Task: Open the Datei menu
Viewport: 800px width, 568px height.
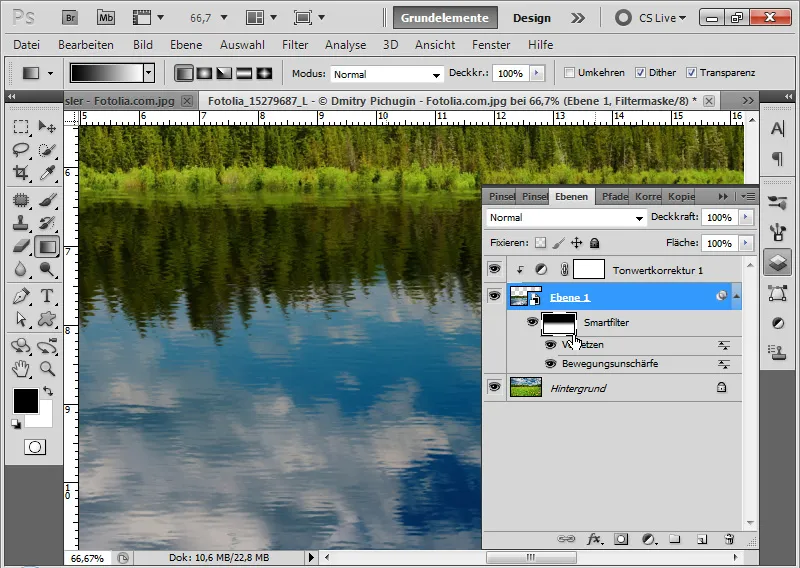Action: click(27, 45)
